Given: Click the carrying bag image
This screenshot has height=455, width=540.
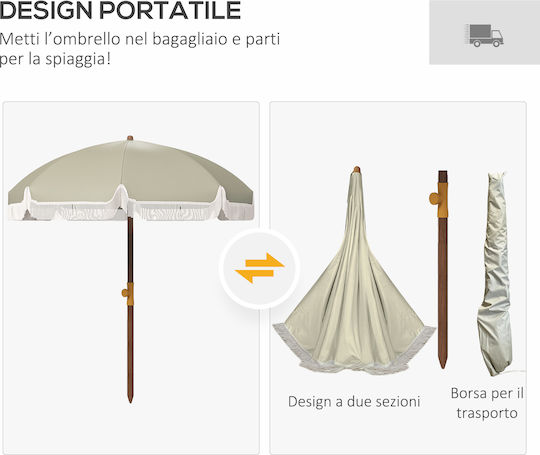Looking at the screenshot, I should [495, 274].
